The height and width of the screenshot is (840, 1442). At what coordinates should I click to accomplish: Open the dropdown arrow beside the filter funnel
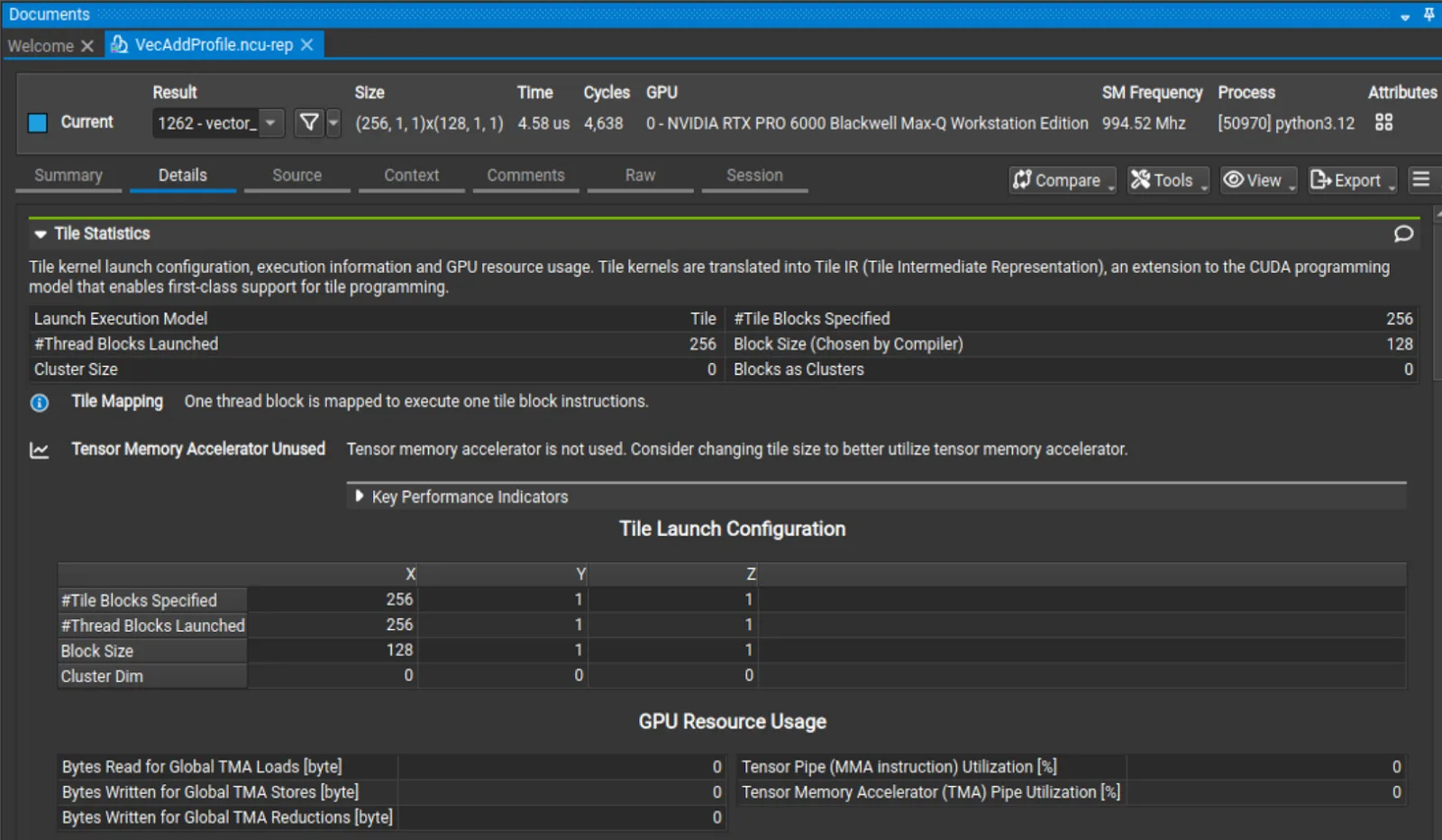coord(331,123)
